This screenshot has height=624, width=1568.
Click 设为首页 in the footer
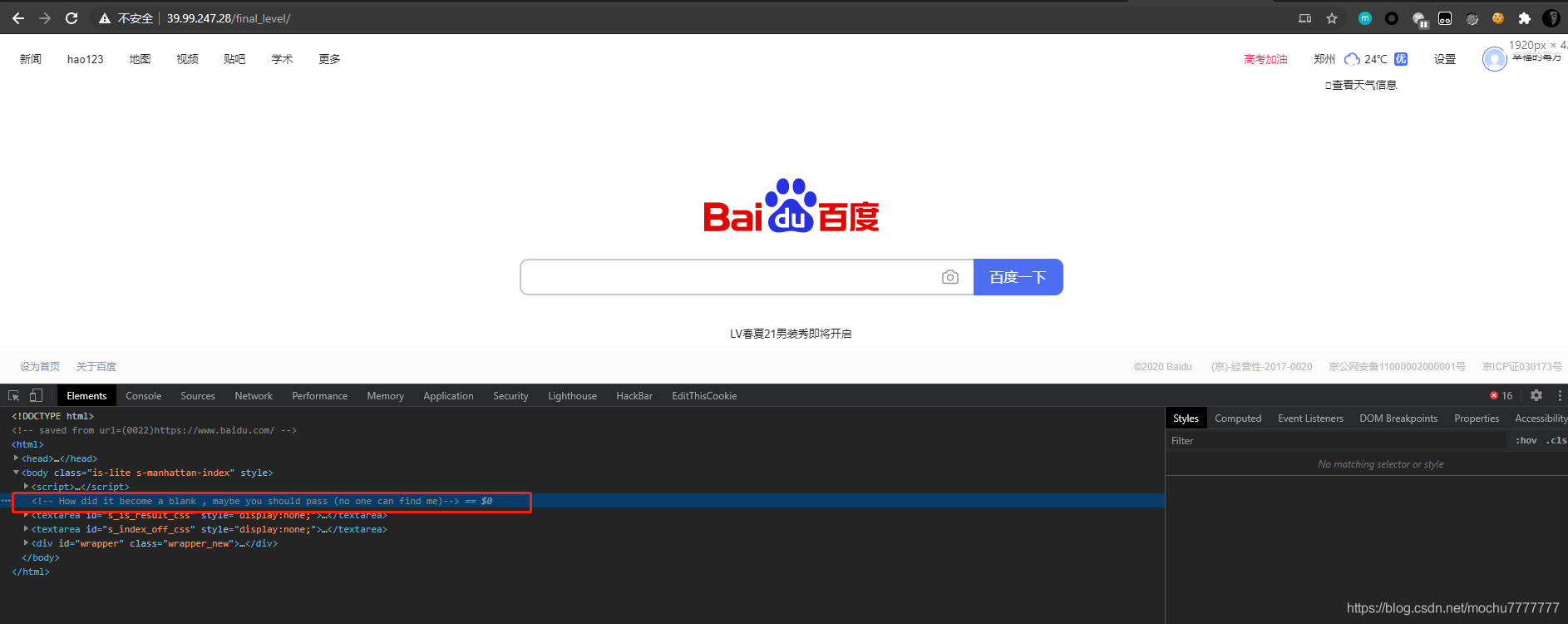[40, 367]
